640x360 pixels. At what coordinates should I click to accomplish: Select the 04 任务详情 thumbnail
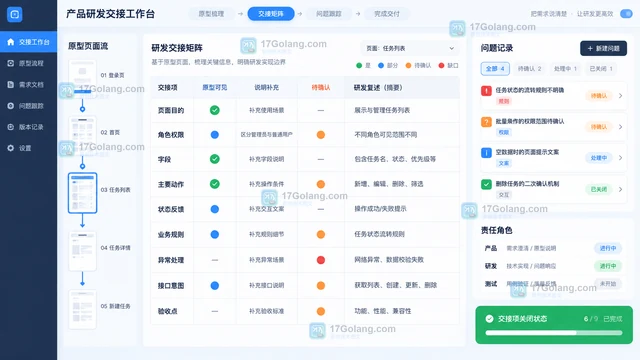click(x=82, y=251)
